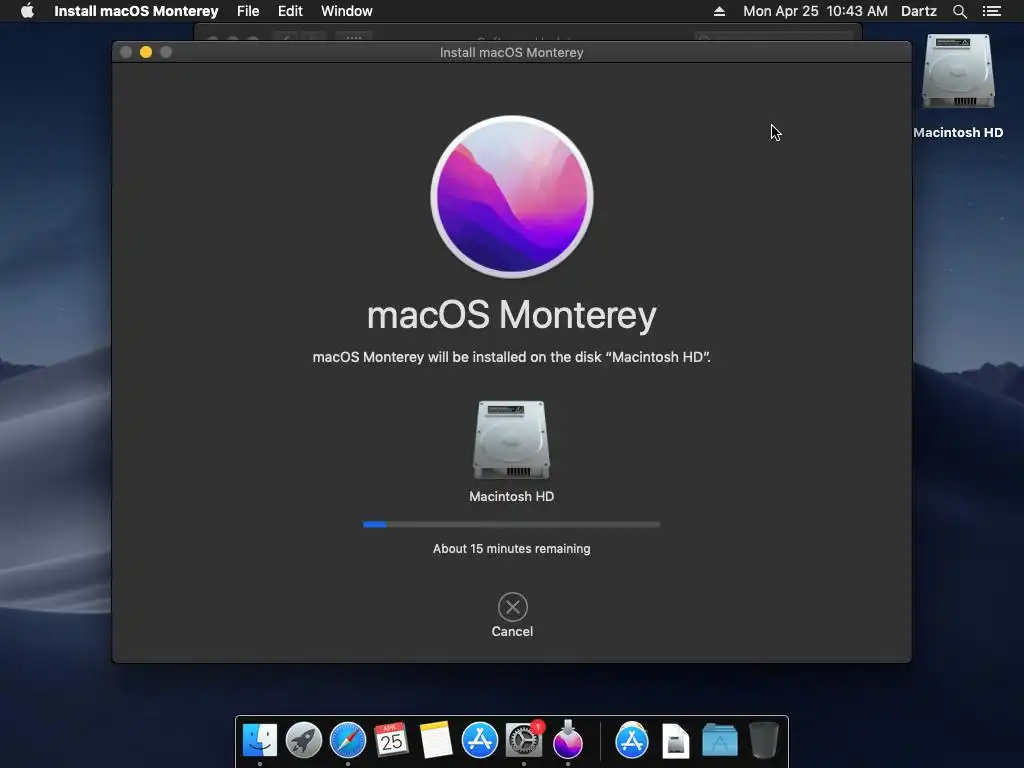Click the Install macOS Monterey Dock icon
1024x768 pixels.
tap(568, 740)
